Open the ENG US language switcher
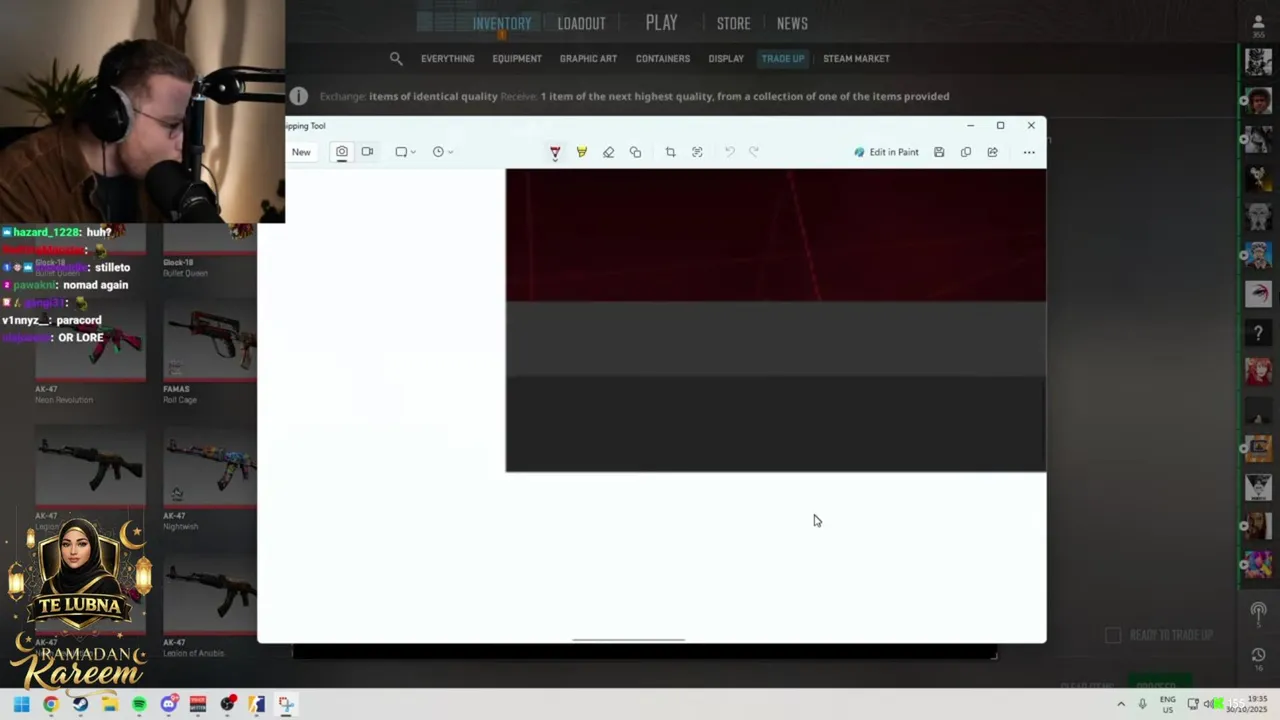This screenshot has height=720, width=1280. (x=1168, y=704)
